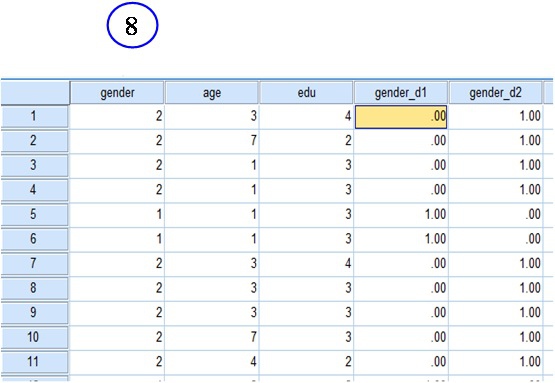Select row 8 header
This screenshot has width=555, height=383.
click(x=34, y=288)
